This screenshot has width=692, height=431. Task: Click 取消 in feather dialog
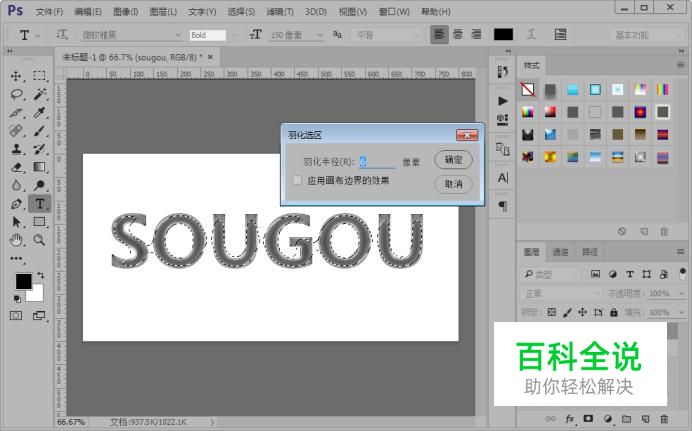[453, 184]
